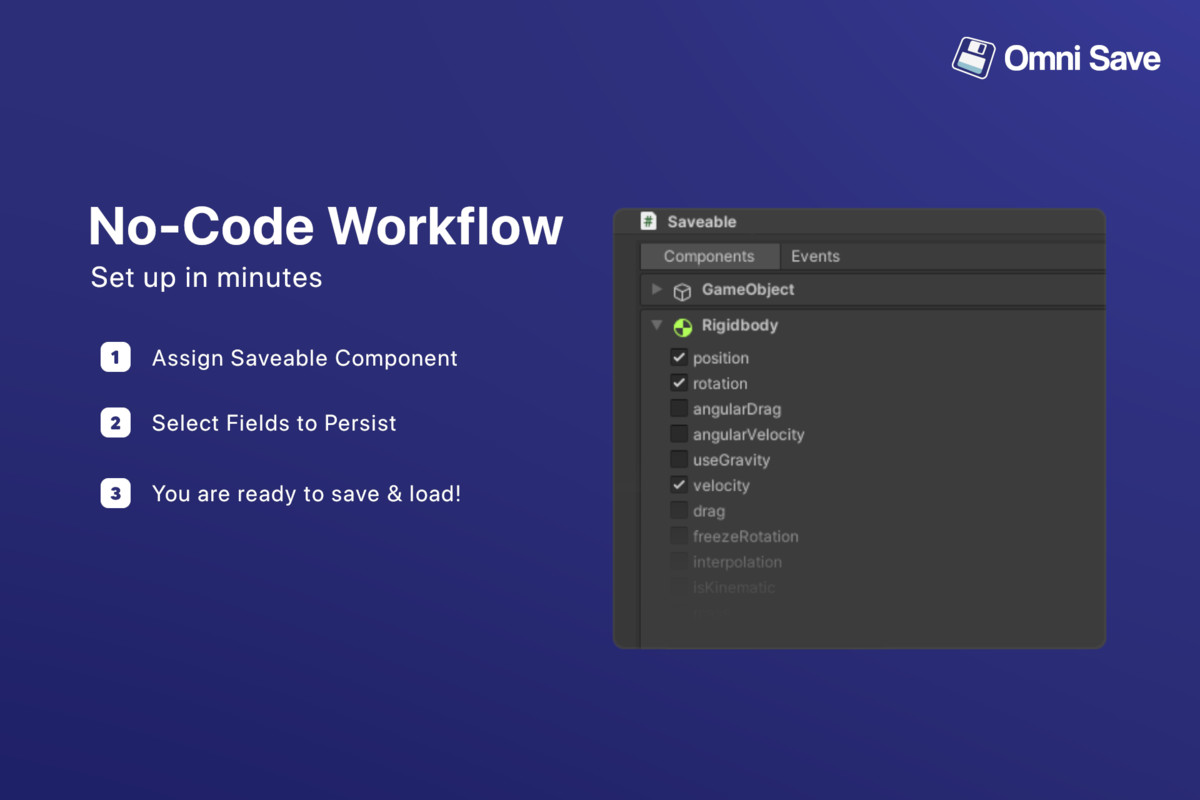Click the GameObject cube icon
Screen dimensions: 1200x800
coord(682,291)
